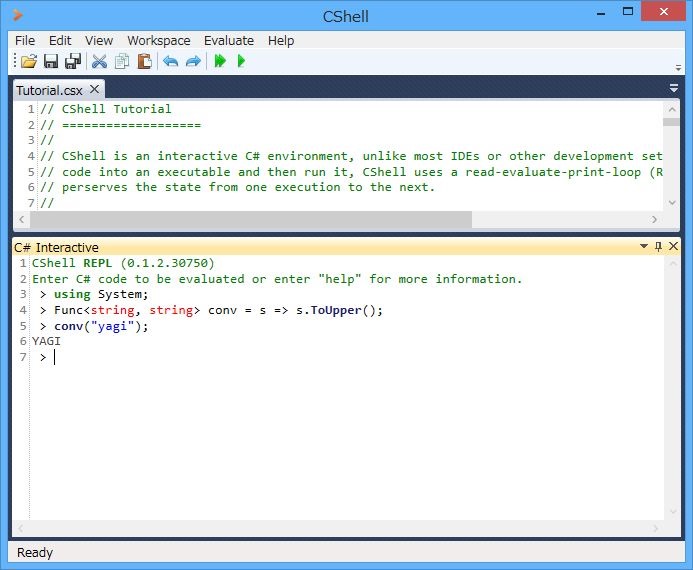Select the Tutorial.csx tab
693x570 pixels.
coord(49,90)
